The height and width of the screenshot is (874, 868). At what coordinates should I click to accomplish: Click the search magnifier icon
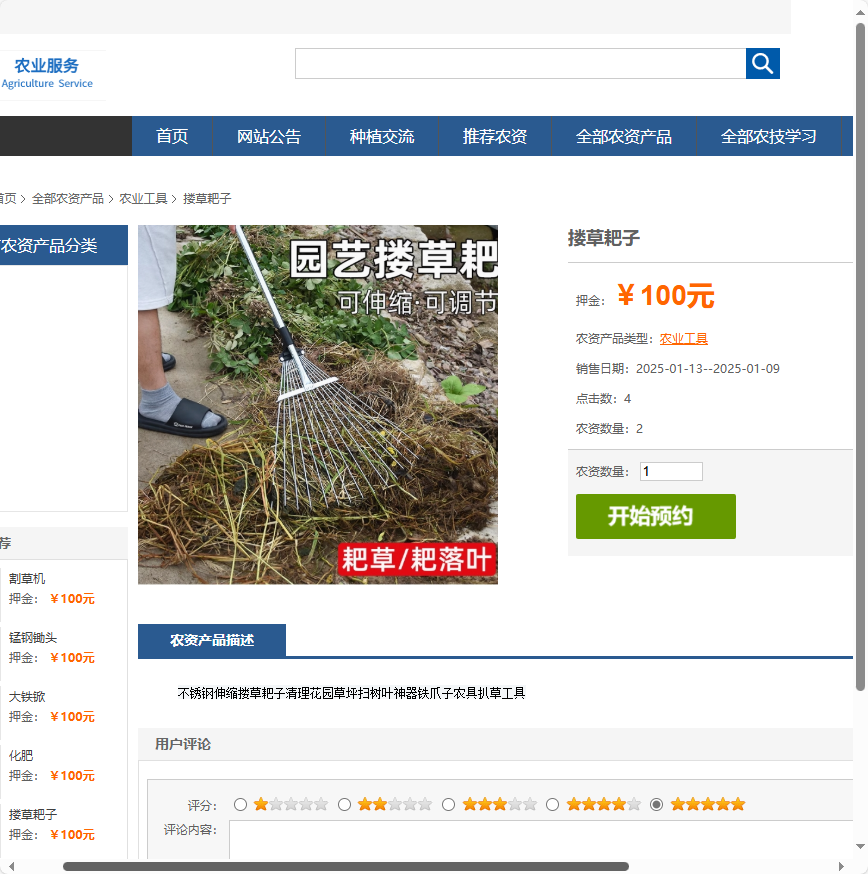point(762,63)
